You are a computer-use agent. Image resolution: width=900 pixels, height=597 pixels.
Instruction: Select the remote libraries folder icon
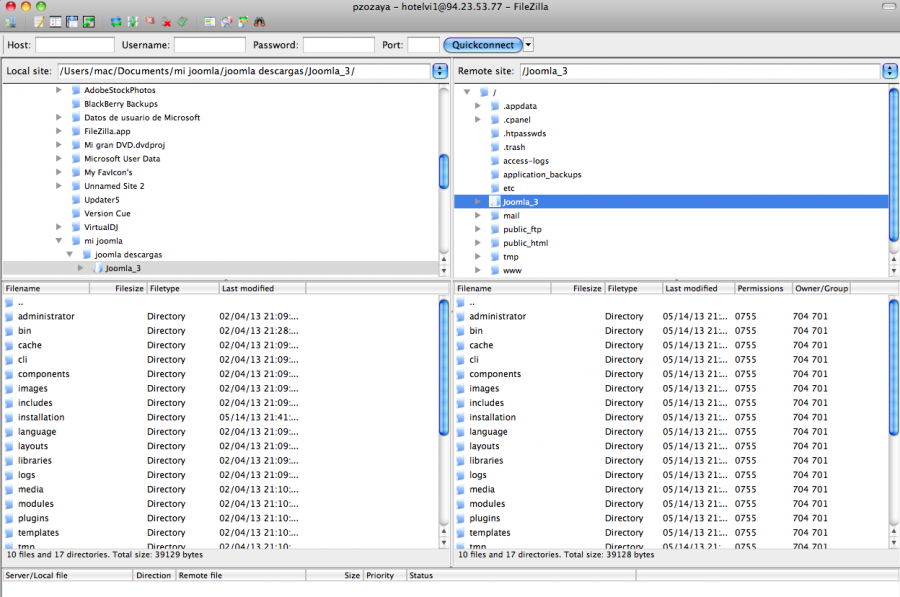point(461,461)
